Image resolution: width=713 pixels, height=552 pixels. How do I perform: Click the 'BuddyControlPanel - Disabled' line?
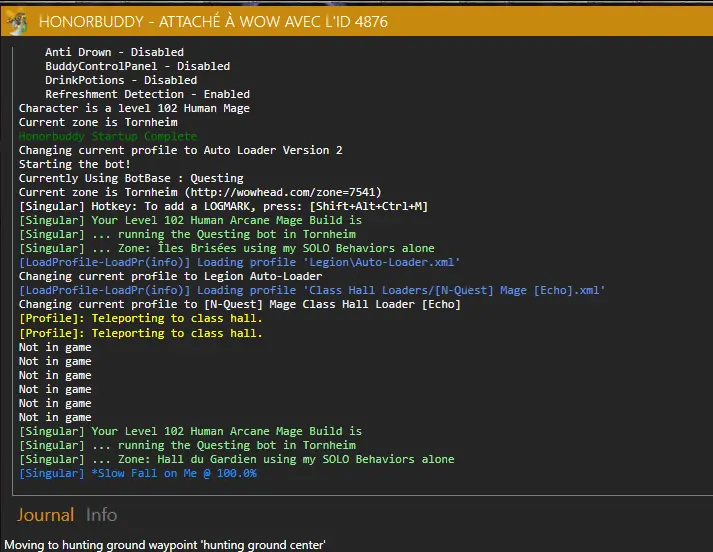point(137,66)
